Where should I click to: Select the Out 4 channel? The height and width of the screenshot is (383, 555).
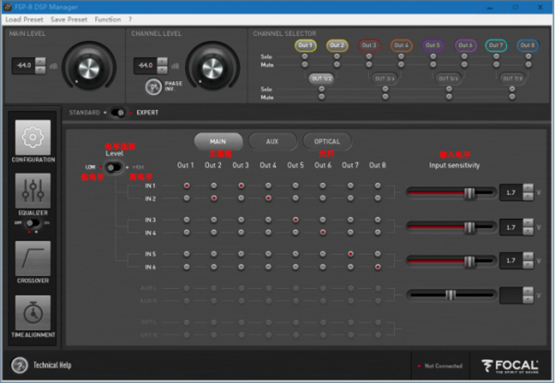coord(401,45)
